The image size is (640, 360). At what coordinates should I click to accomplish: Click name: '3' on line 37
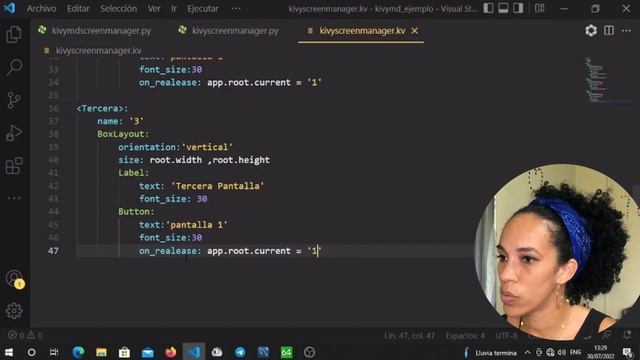[120, 121]
